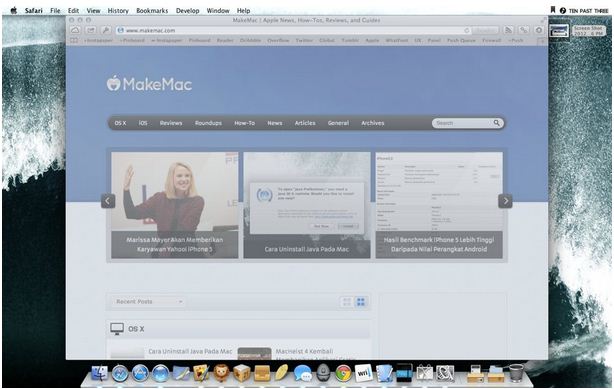Go to the Reviews nav item
Viewport: 614px width, 389px height.
171,123
